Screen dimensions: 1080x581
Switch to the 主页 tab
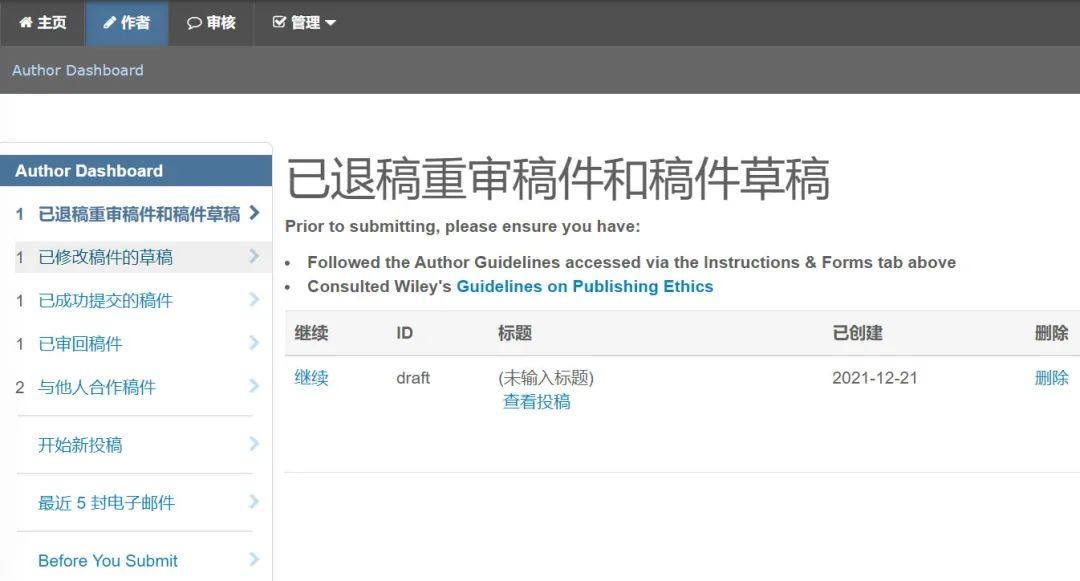tap(42, 22)
